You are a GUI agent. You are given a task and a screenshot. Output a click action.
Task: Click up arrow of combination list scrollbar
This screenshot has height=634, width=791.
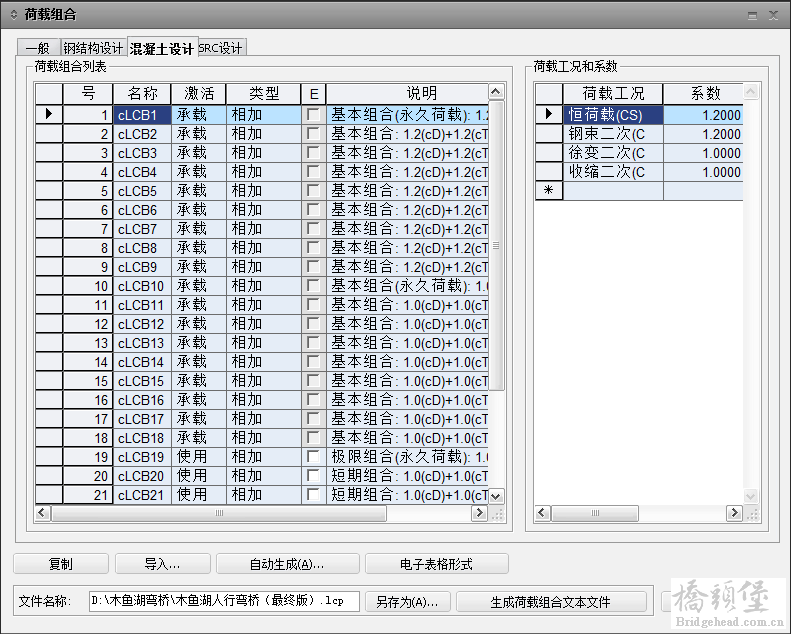tap(496, 92)
